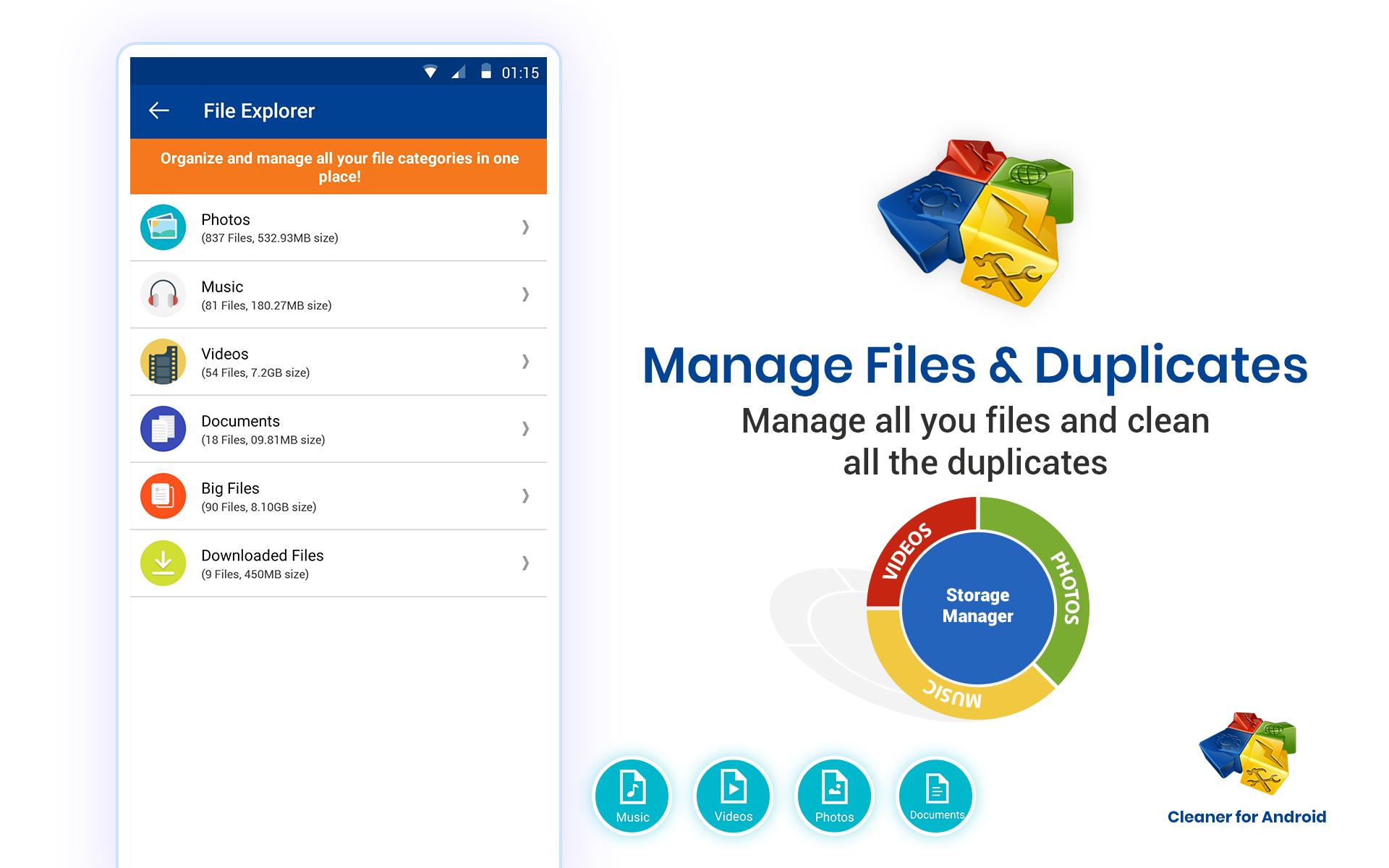Screen dimensions: 1389x868
Task: Open the Big Files orange icon
Action: 163,496
